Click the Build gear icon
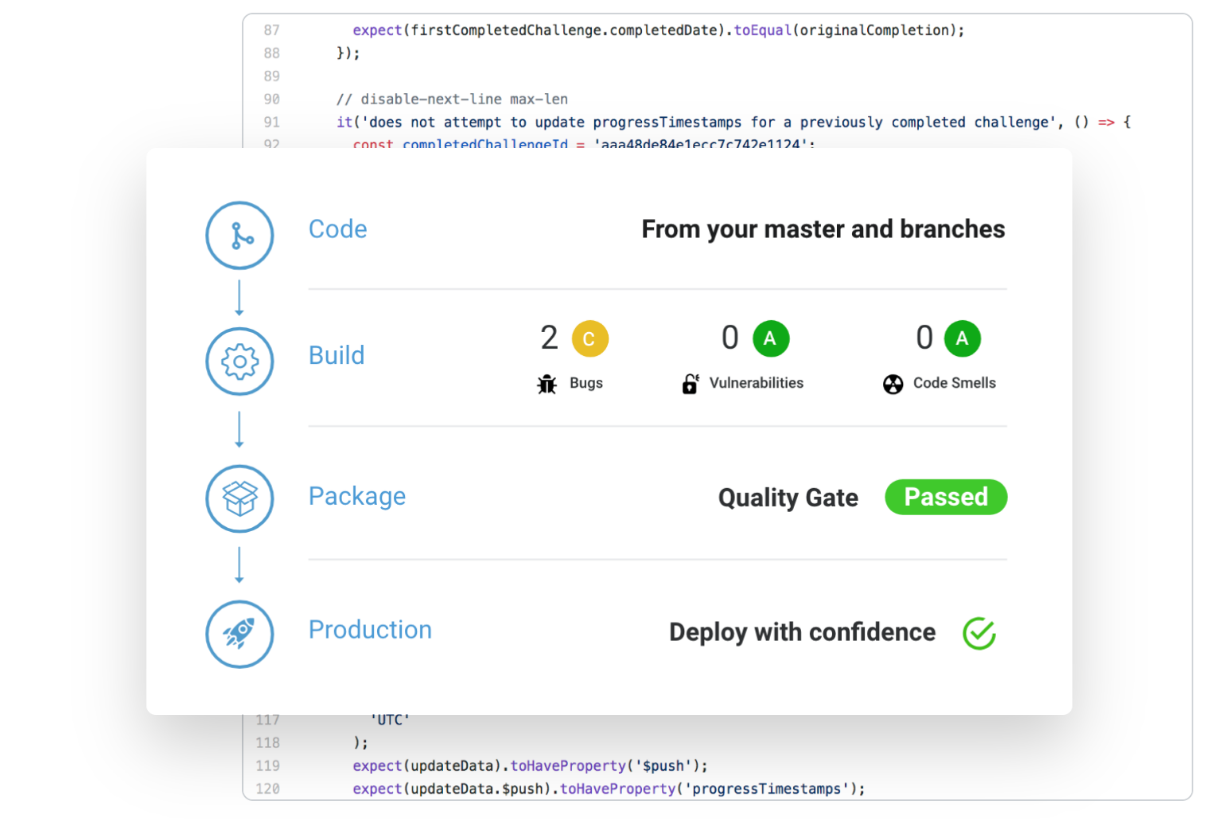The width and height of the screenshot is (1206, 836). click(239, 362)
